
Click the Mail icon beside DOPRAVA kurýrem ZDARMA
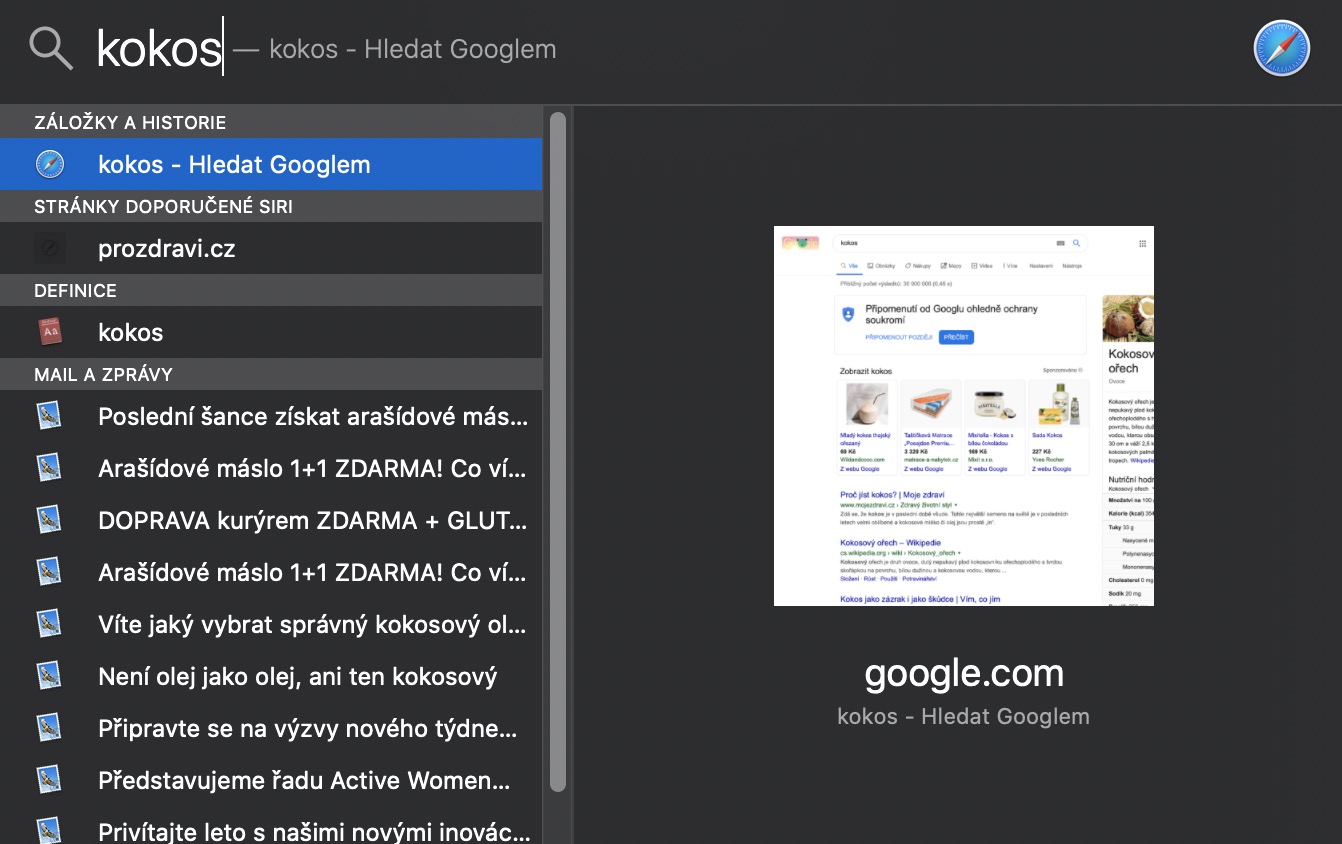click(x=49, y=520)
